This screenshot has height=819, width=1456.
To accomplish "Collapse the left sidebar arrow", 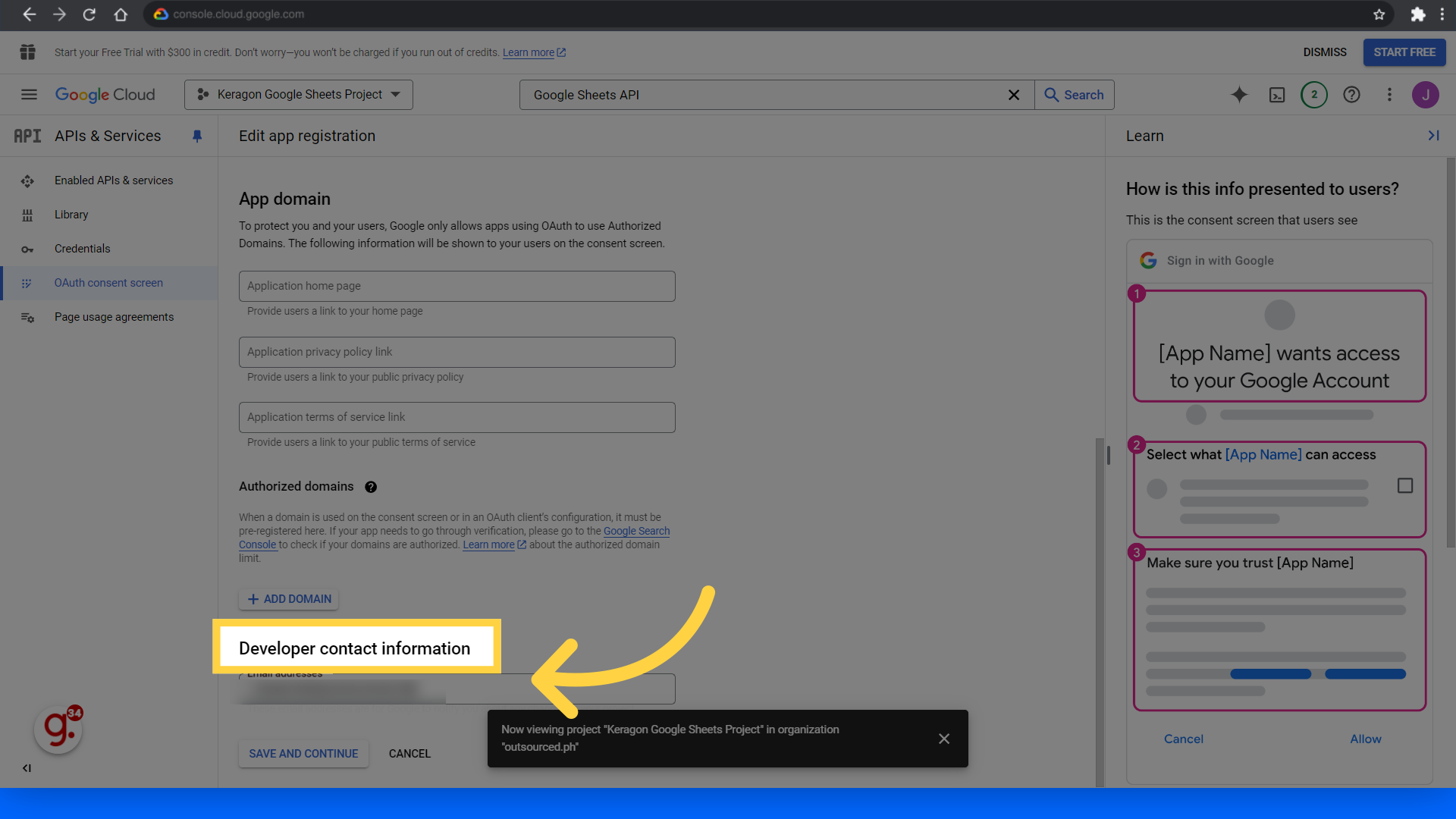I will (27, 768).
